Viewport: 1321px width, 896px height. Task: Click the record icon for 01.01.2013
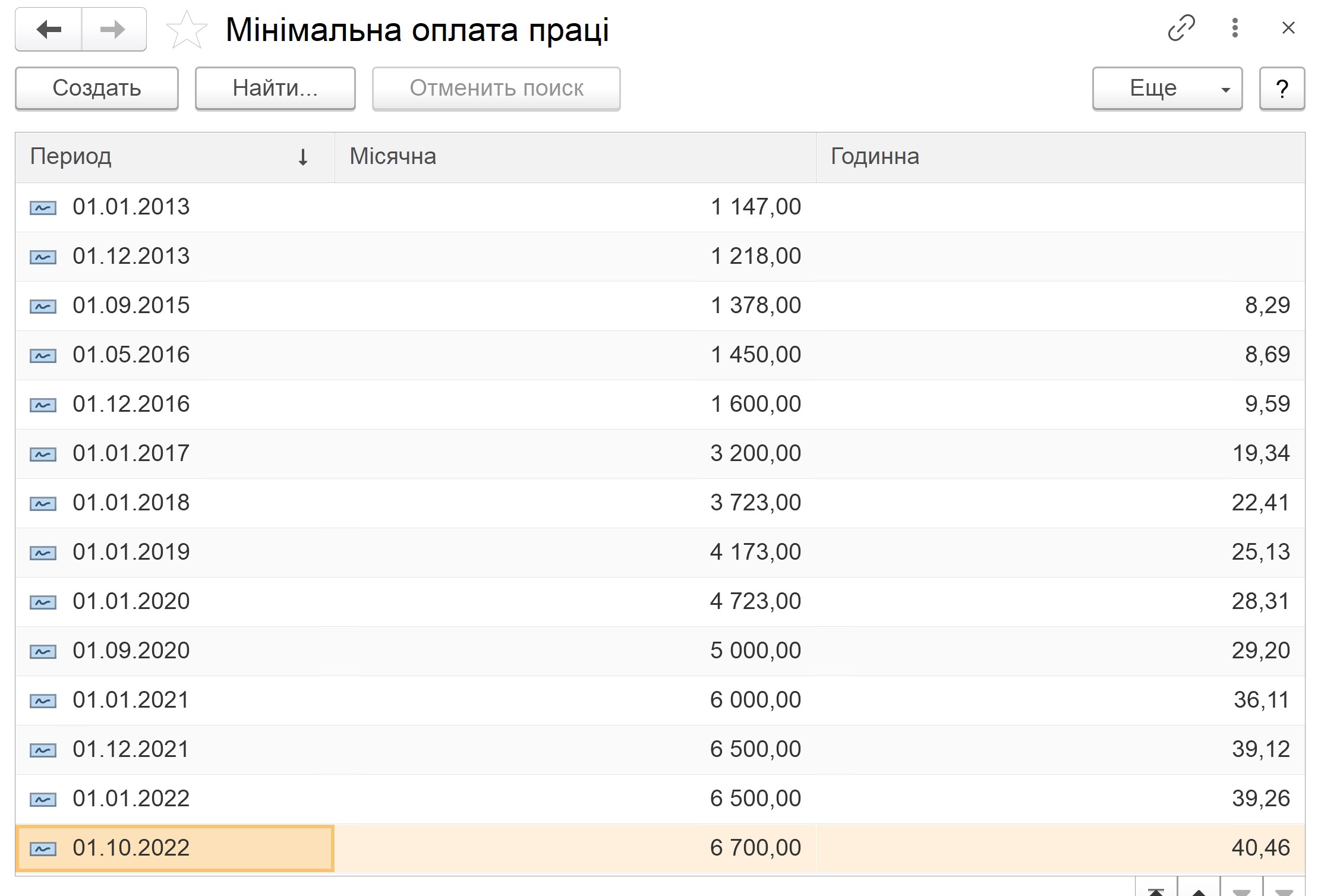click(x=43, y=207)
